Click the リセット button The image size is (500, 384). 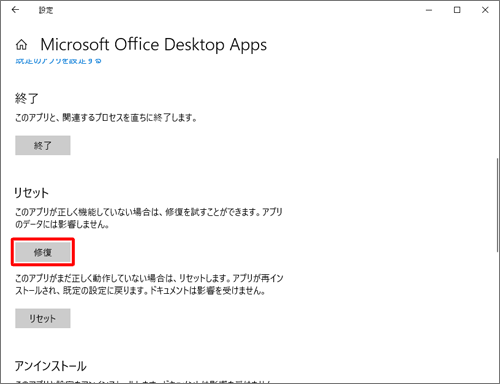[x=43, y=318]
